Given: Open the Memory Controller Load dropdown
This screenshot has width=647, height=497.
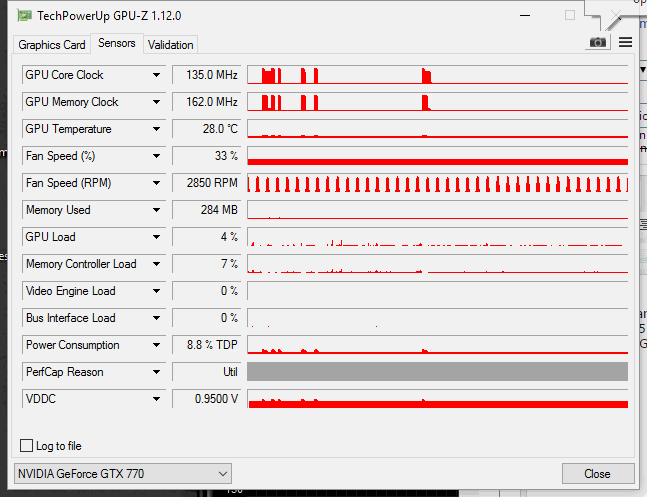Looking at the screenshot, I should (x=156, y=264).
